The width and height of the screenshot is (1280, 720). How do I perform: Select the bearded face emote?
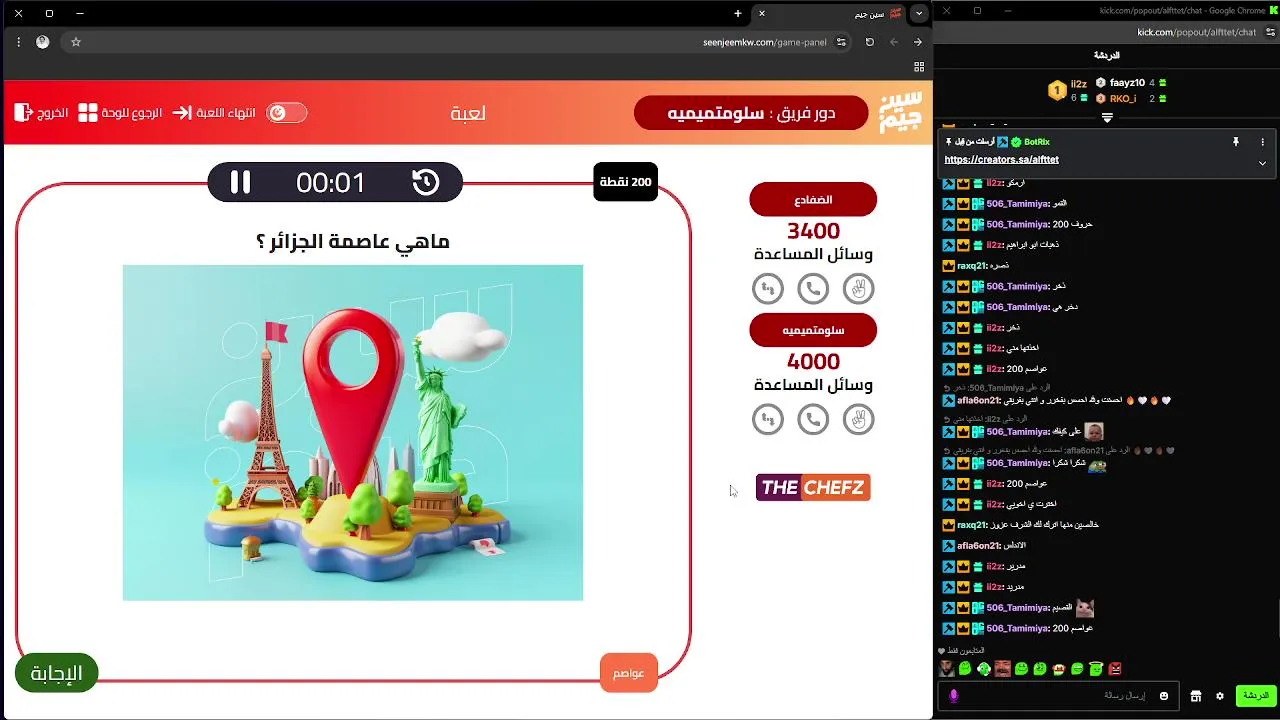[947, 669]
